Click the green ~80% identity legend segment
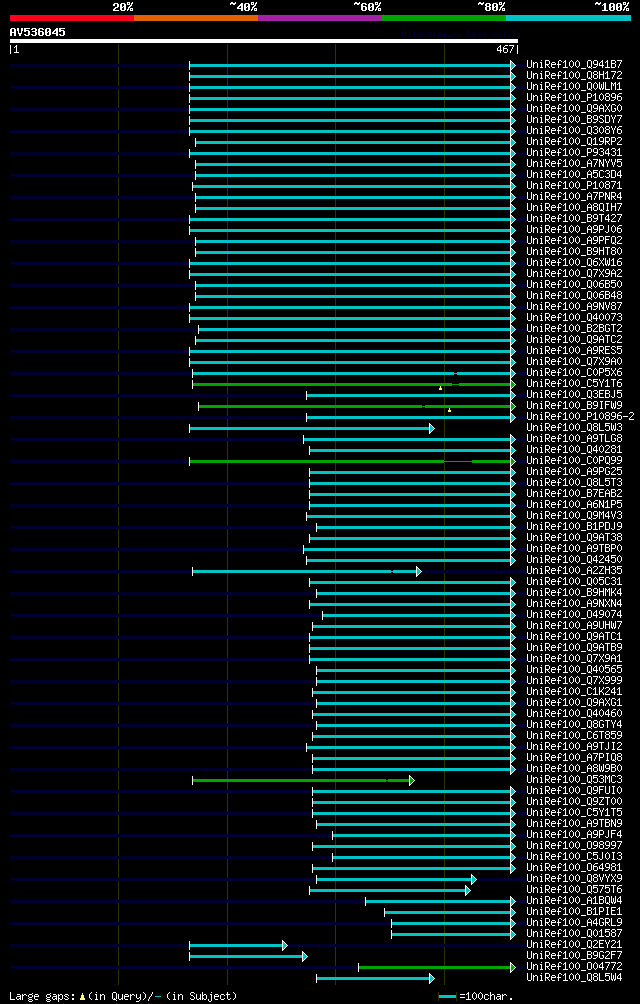 (444, 18)
